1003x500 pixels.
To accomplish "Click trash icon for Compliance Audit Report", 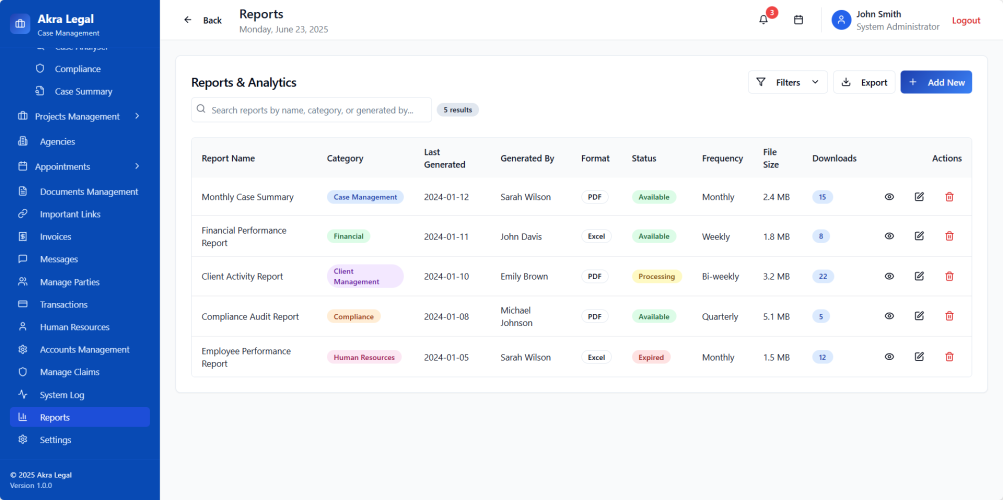I will click(949, 316).
